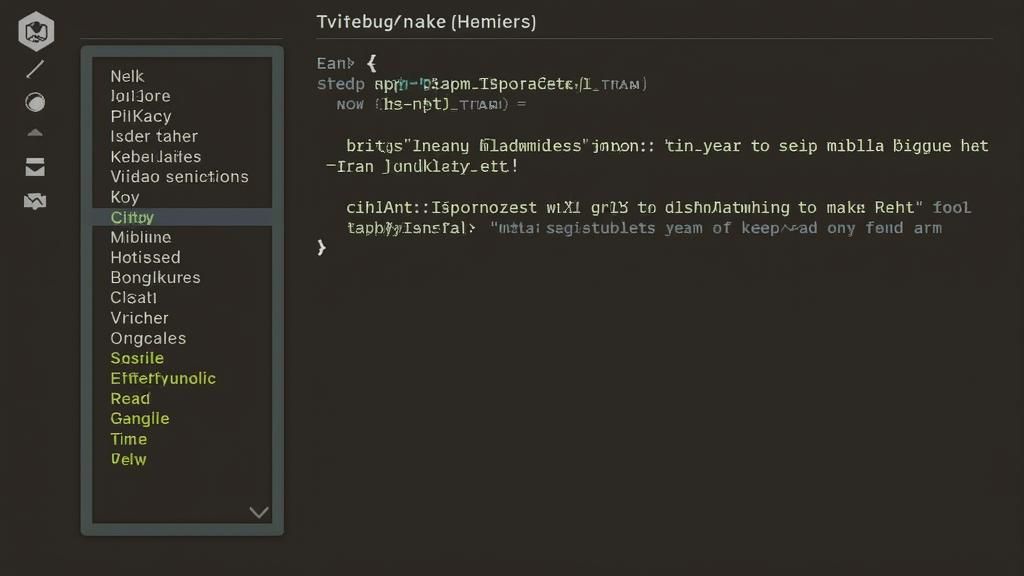Select Gangile from the list

140,418
